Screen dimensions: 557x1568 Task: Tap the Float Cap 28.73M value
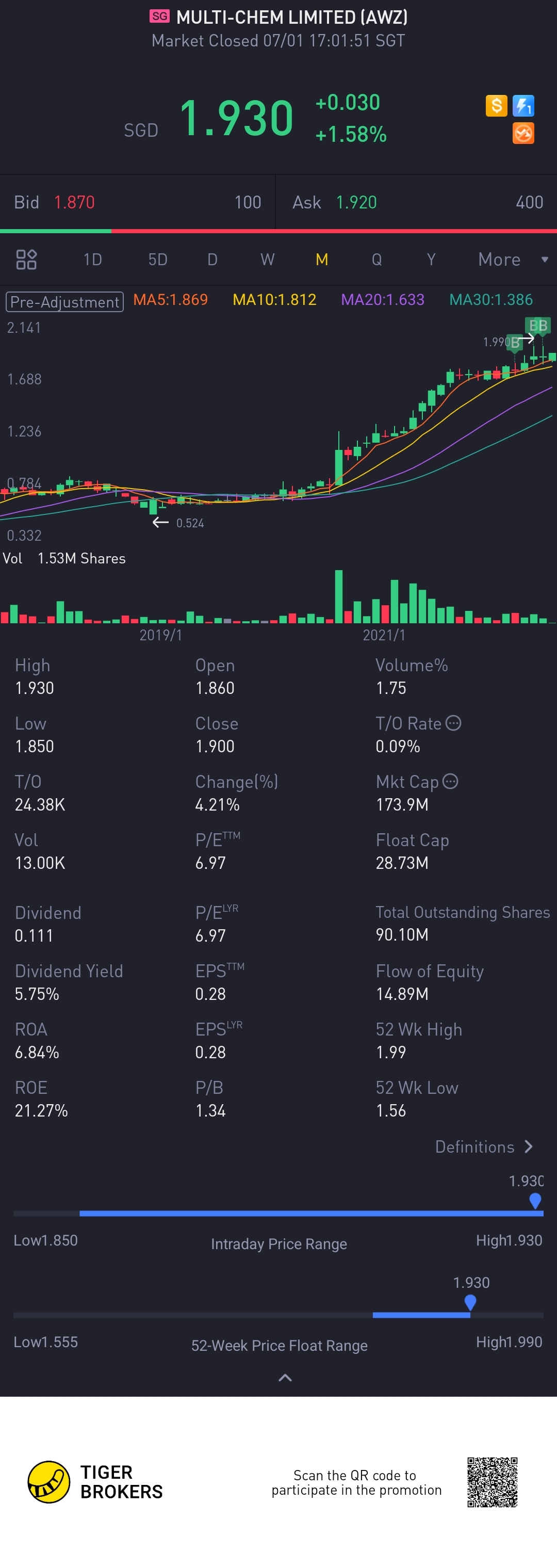pyautogui.click(x=402, y=863)
